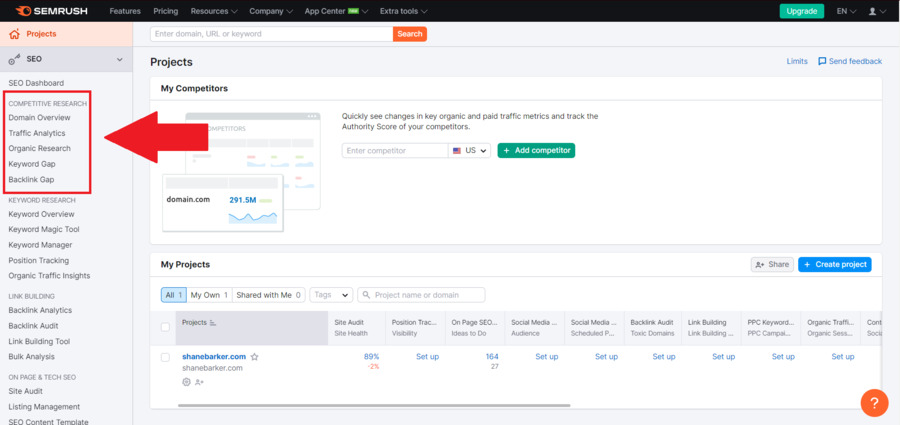Star the shanebarker.com project
The height and width of the screenshot is (425, 900).
point(255,357)
